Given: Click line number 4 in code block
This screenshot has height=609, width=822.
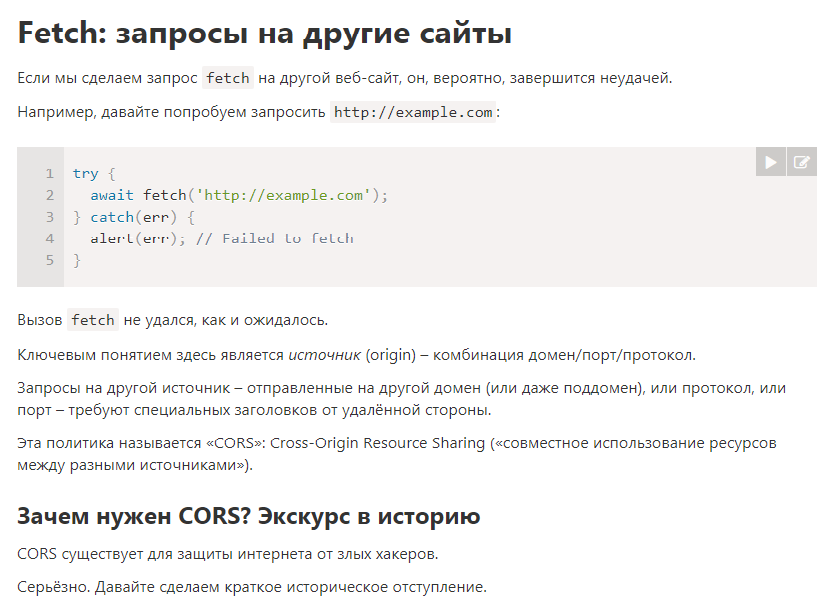Looking at the screenshot, I should point(49,238).
